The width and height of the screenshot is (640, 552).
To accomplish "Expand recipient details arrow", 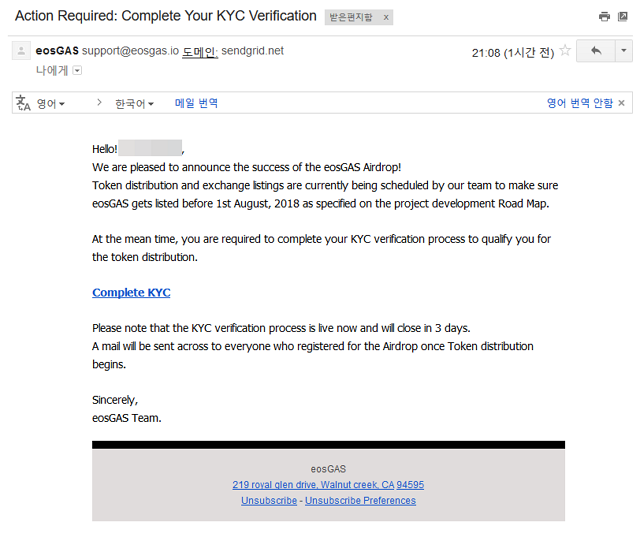I will point(77,70).
